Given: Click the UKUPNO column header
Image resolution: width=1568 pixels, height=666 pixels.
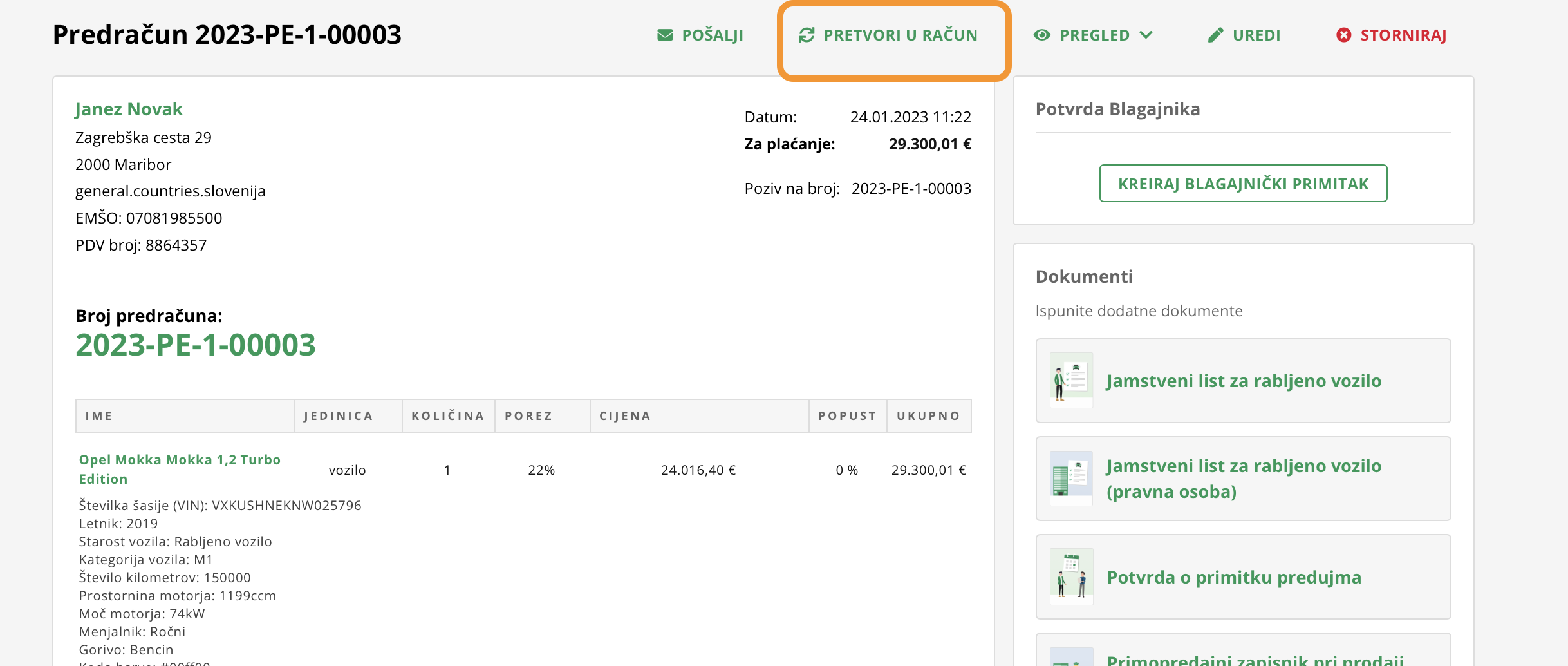Looking at the screenshot, I should (x=928, y=416).
